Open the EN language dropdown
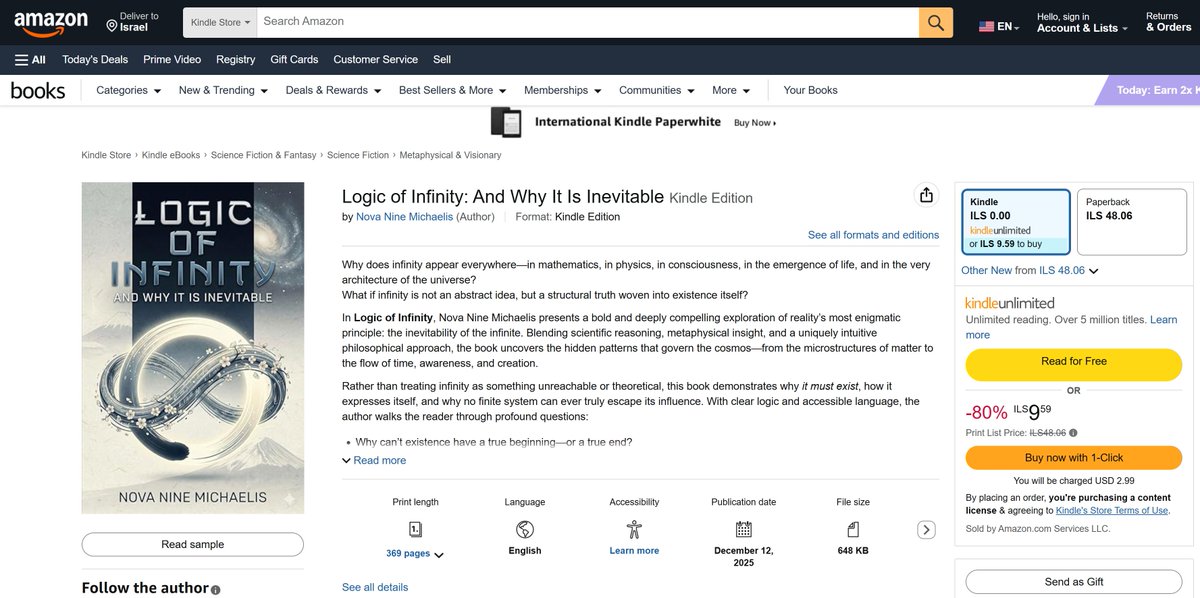Image resolution: width=1200 pixels, height=598 pixels. pyautogui.click(x=999, y=27)
